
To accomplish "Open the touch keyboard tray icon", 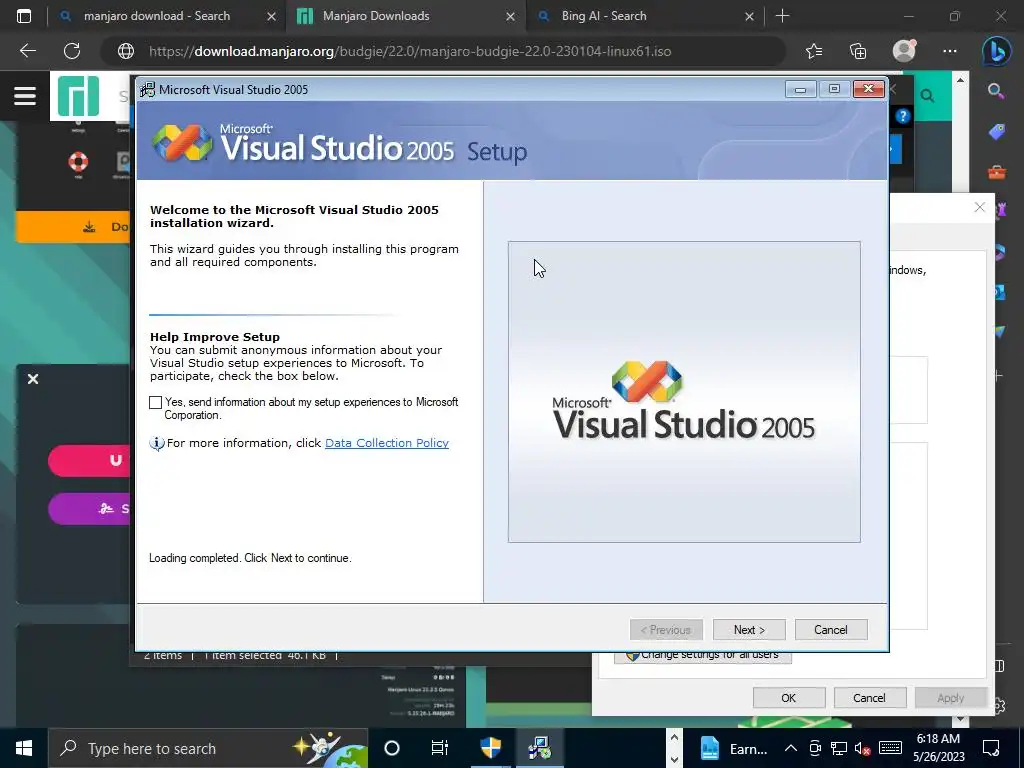I will pyautogui.click(x=890, y=748).
